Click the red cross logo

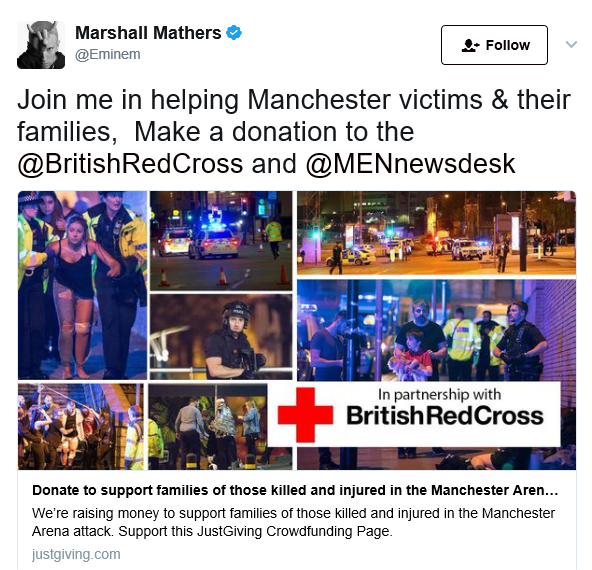[x=305, y=414]
